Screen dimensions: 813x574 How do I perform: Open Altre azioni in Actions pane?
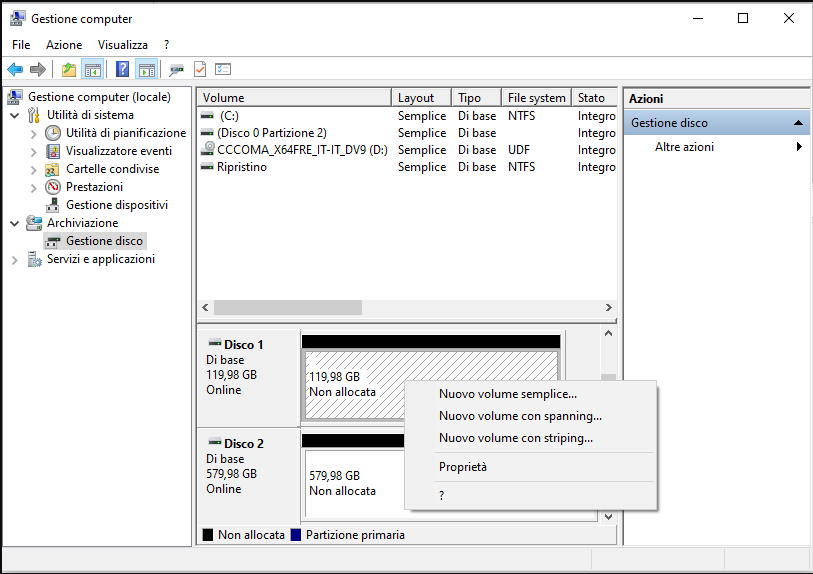coord(684,147)
